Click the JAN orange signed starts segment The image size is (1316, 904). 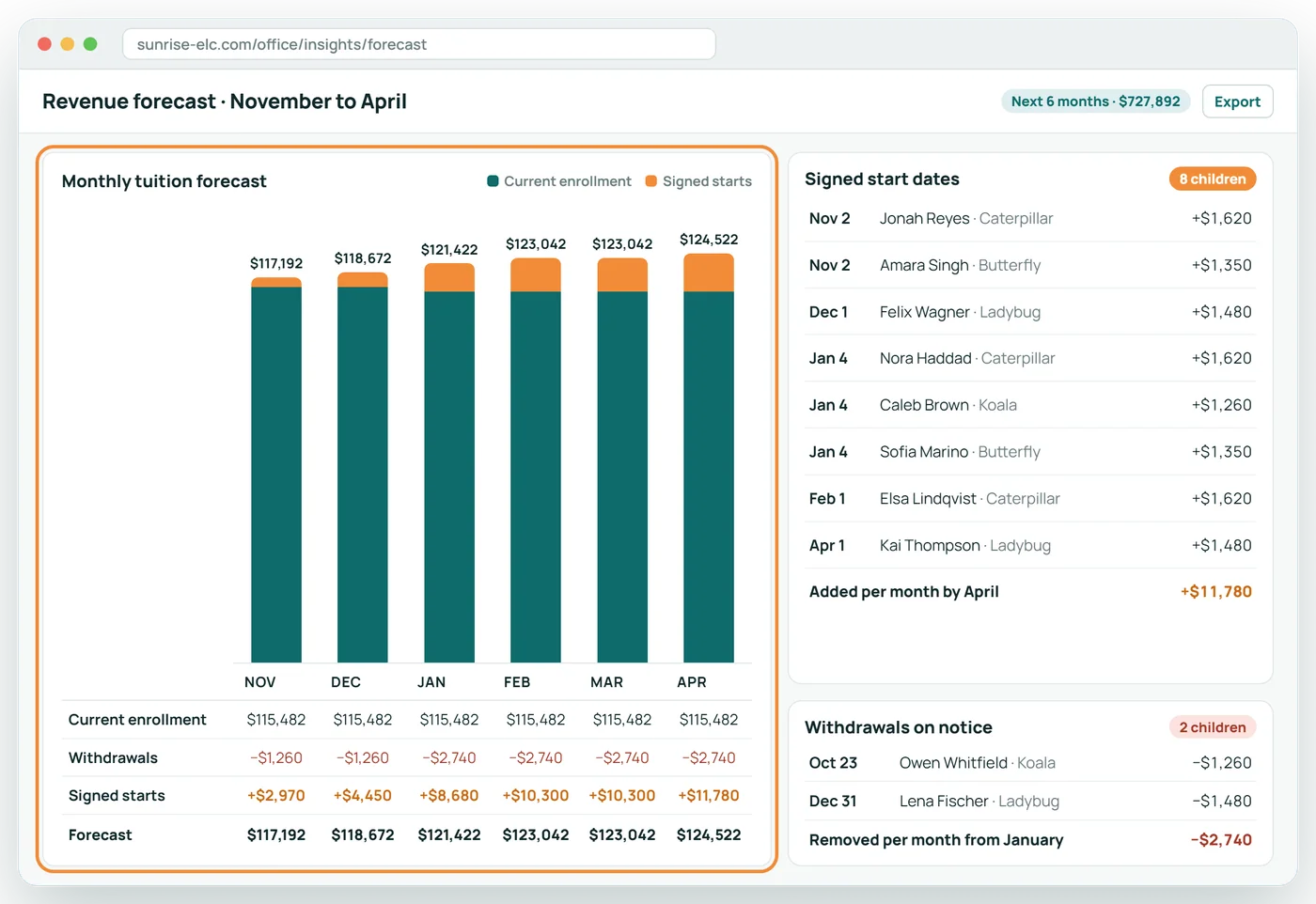[x=449, y=277]
